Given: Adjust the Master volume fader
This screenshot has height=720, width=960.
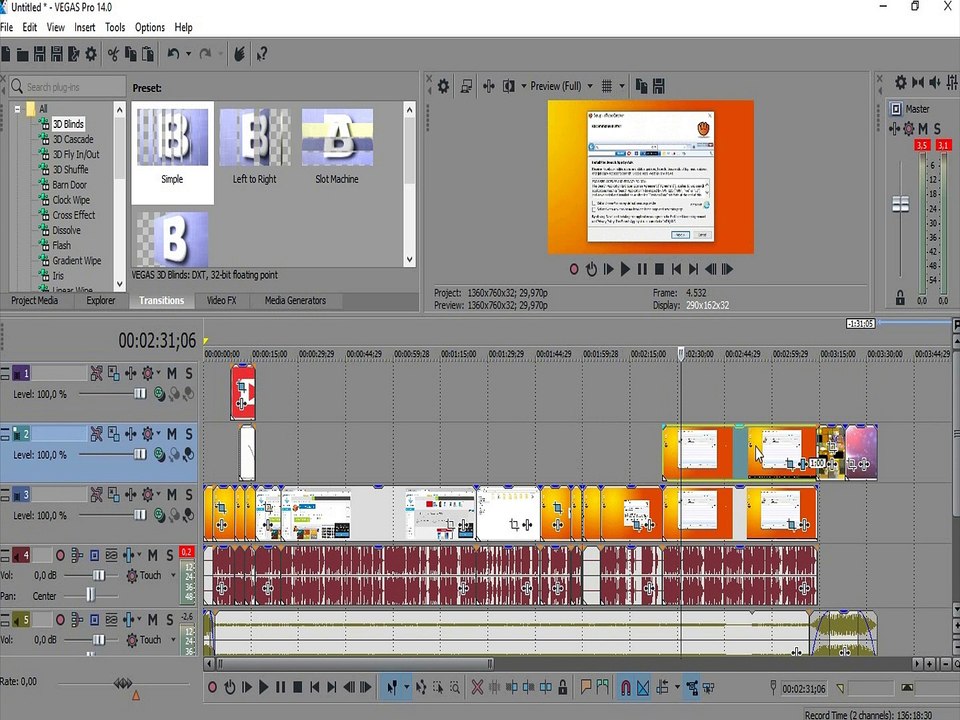Looking at the screenshot, I should click(900, 204).
